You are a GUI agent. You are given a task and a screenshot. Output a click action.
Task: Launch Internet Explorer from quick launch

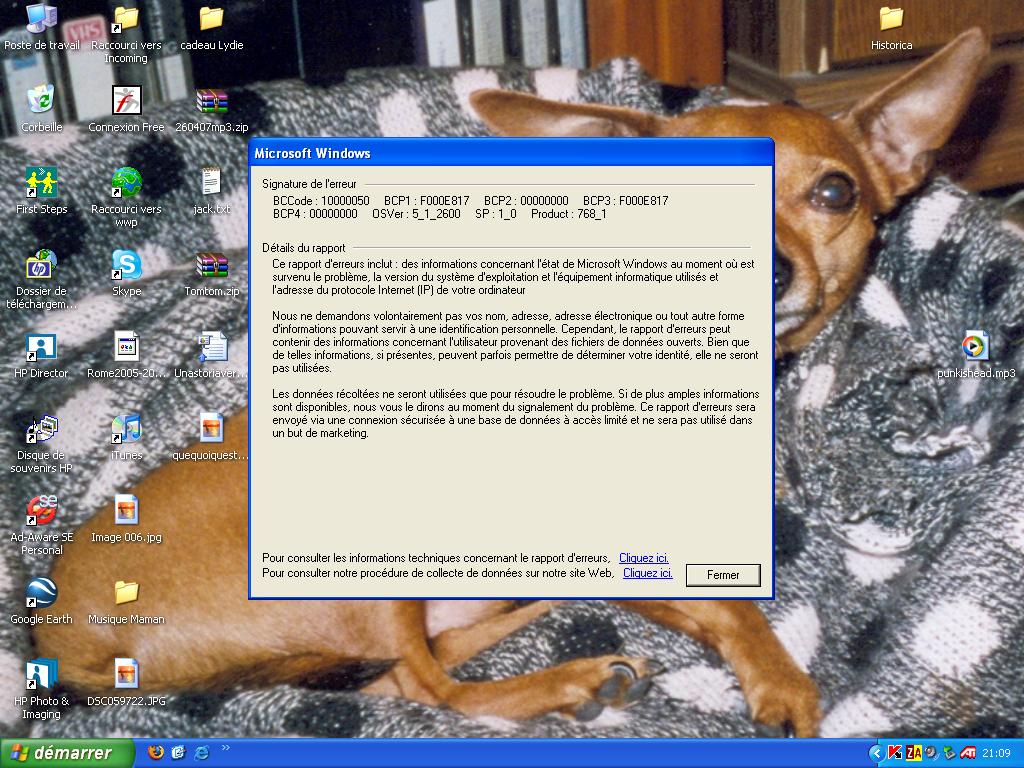pos(202,752)
